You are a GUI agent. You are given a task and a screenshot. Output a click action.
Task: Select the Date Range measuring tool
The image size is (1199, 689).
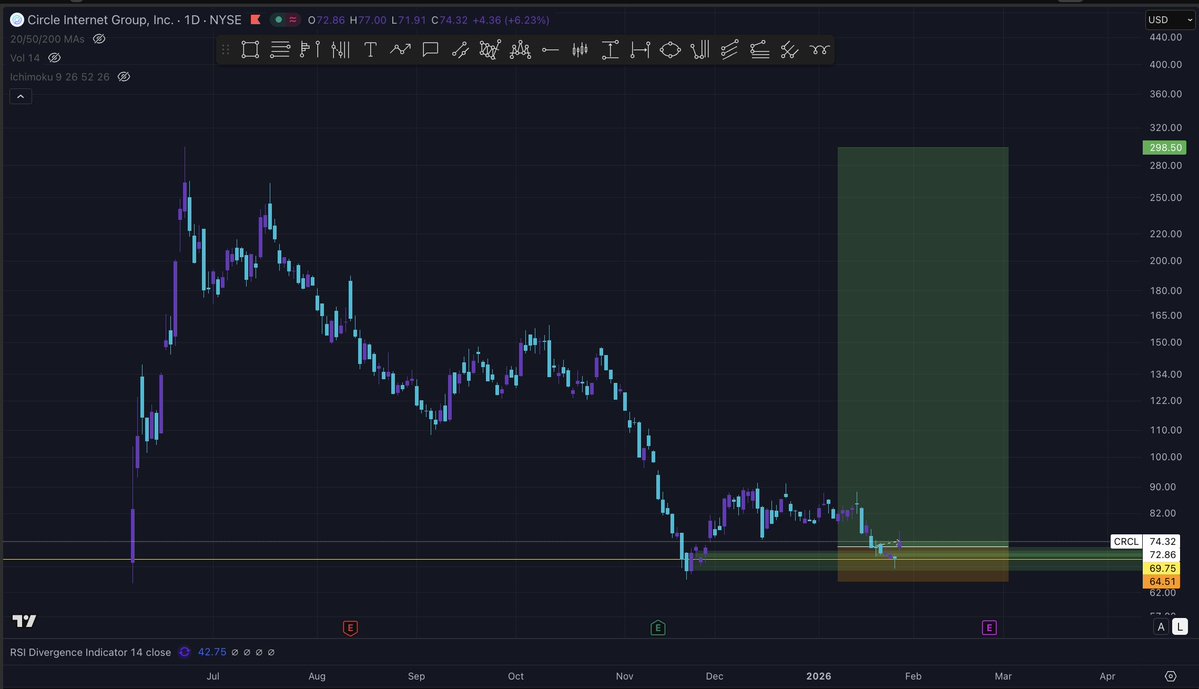[x=640, y=50]
